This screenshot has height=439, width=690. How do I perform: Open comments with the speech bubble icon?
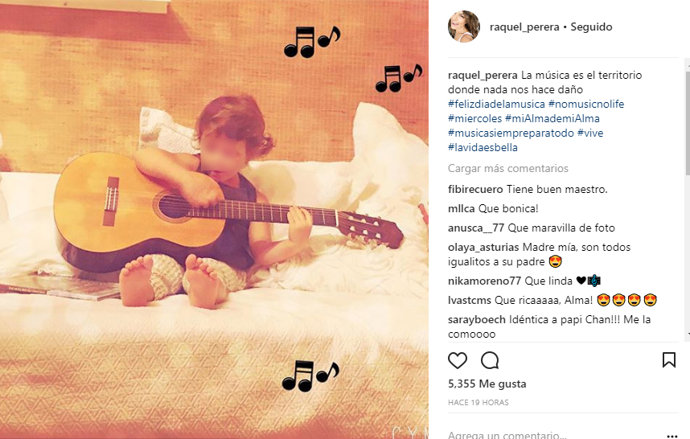[x=489, y=360]
